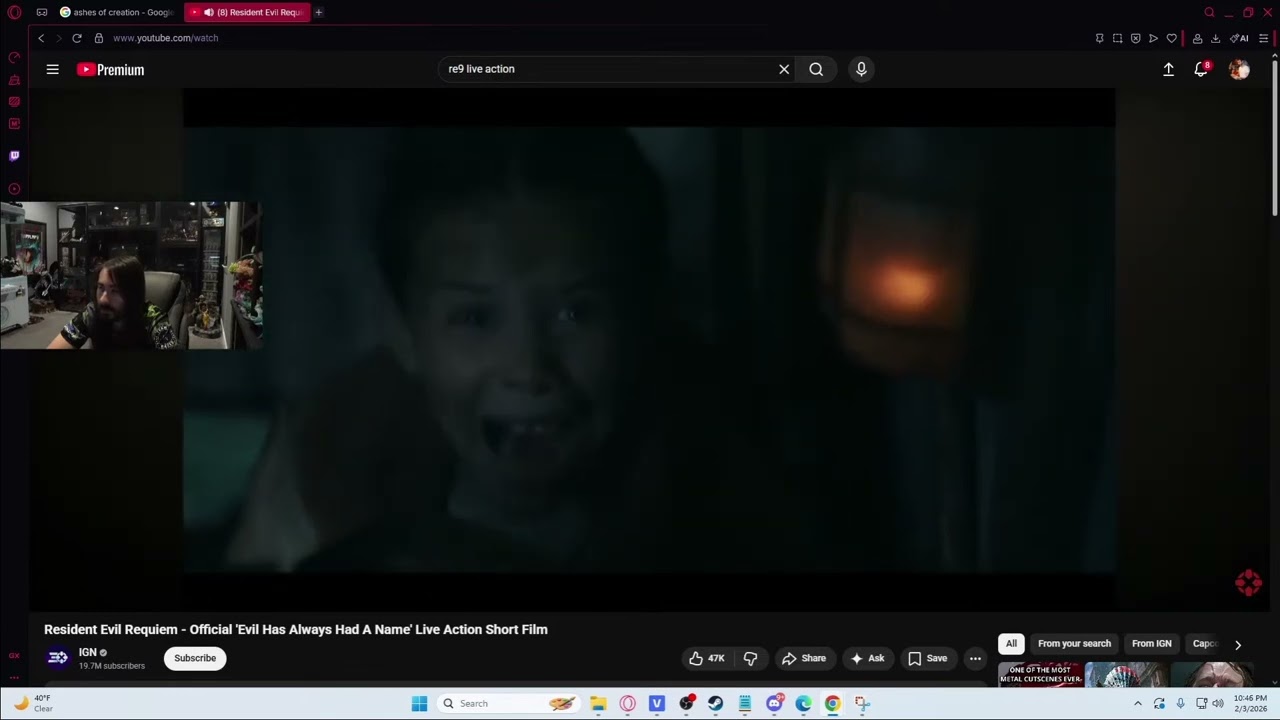Dislike this video
This screenshot has width=1280, height=720.
[x=750, y=658]
